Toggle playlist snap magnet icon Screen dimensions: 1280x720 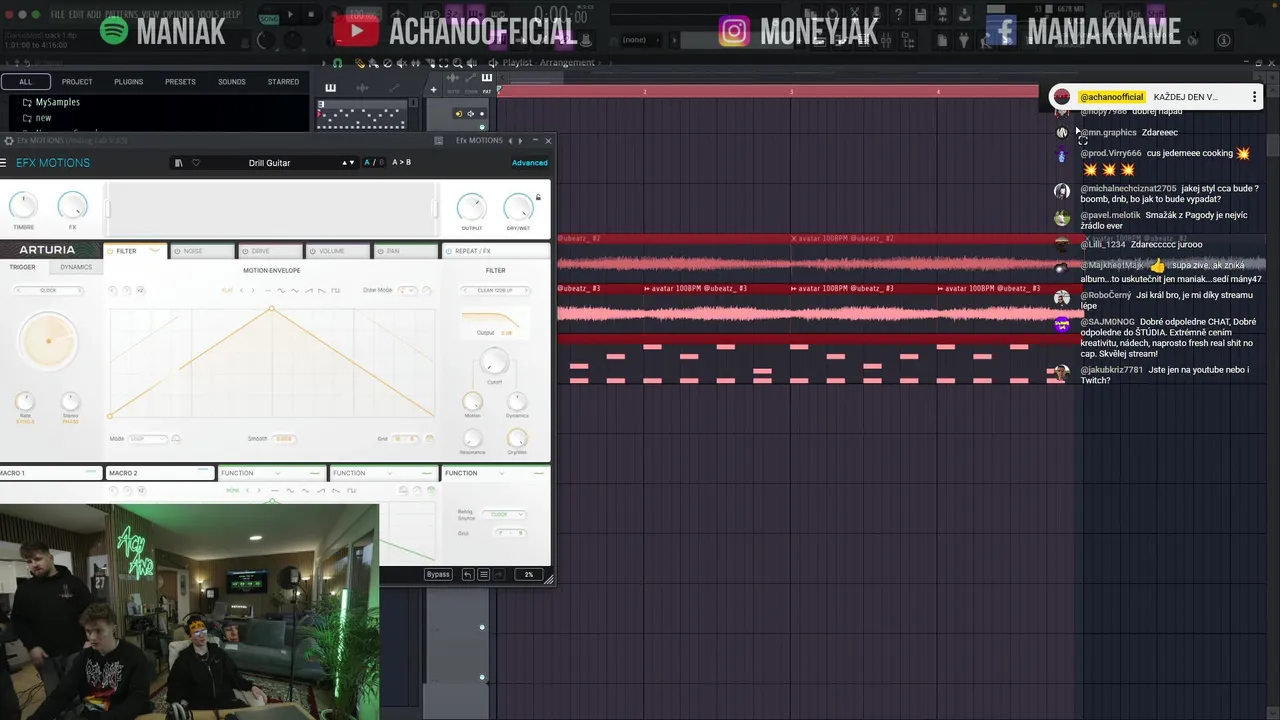point(337,63)
